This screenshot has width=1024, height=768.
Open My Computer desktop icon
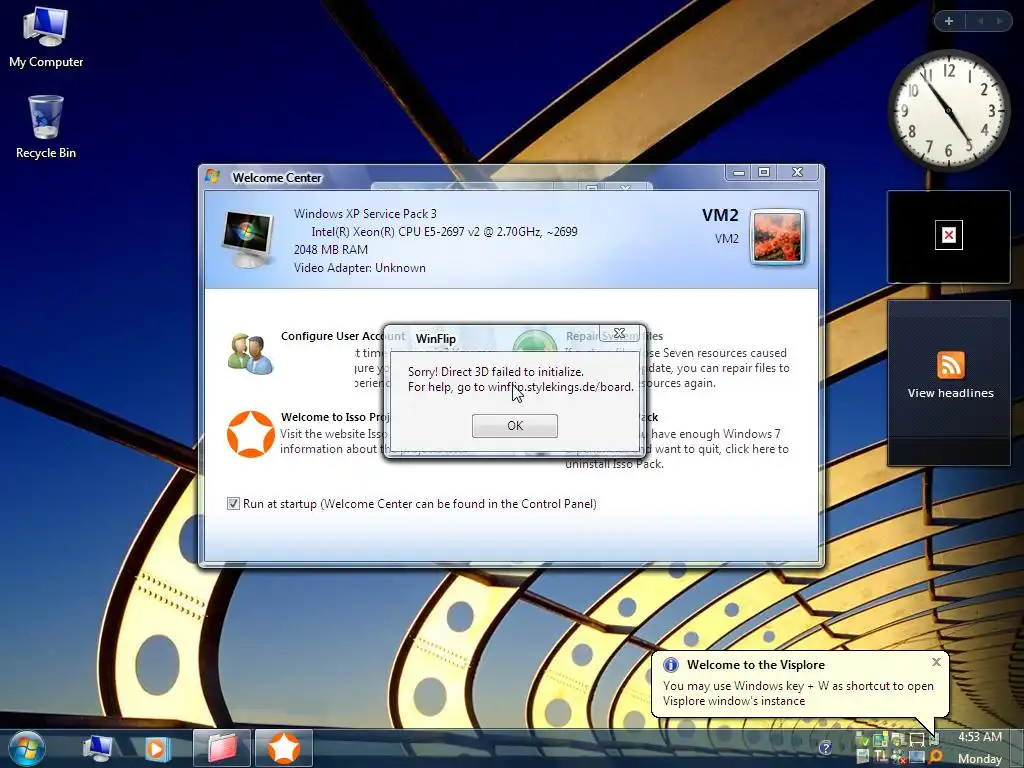click(46, 37)
